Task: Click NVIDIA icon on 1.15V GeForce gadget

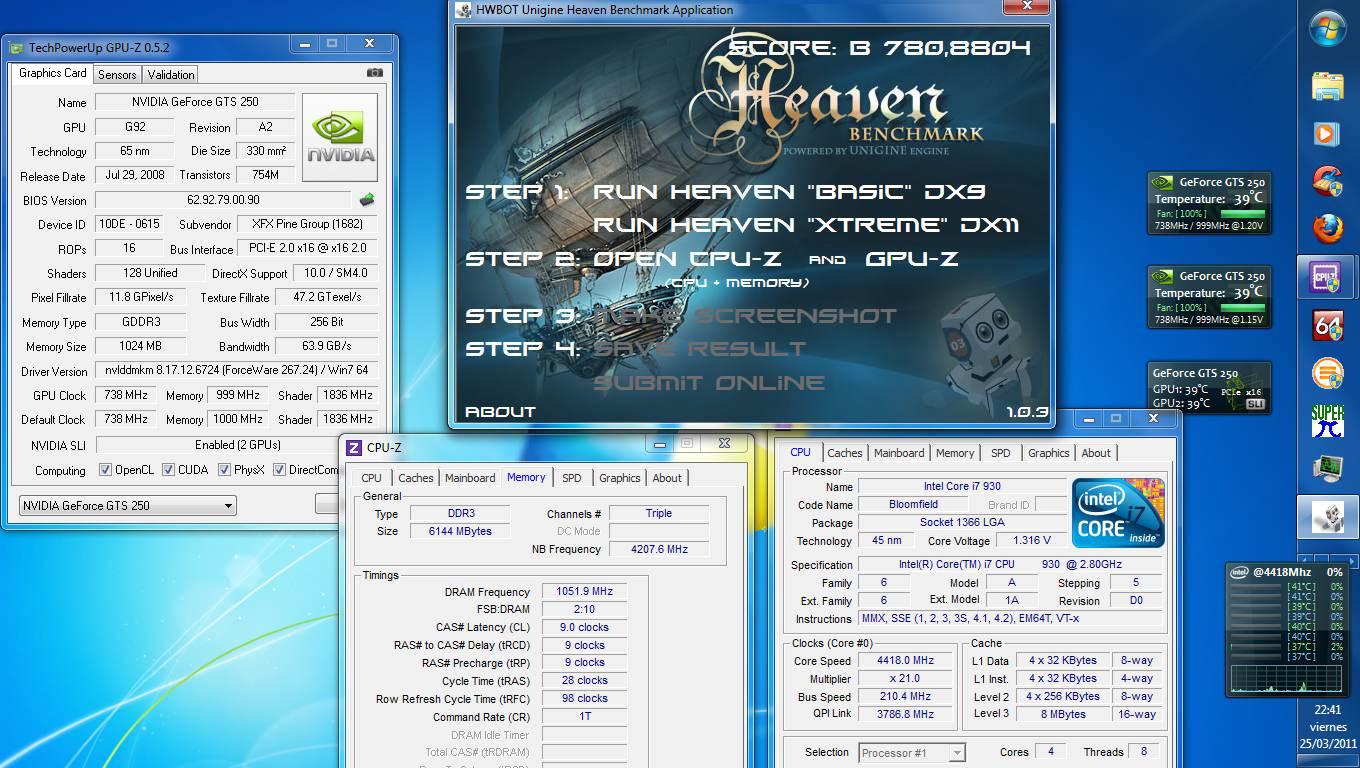Action: (1162, 276)
